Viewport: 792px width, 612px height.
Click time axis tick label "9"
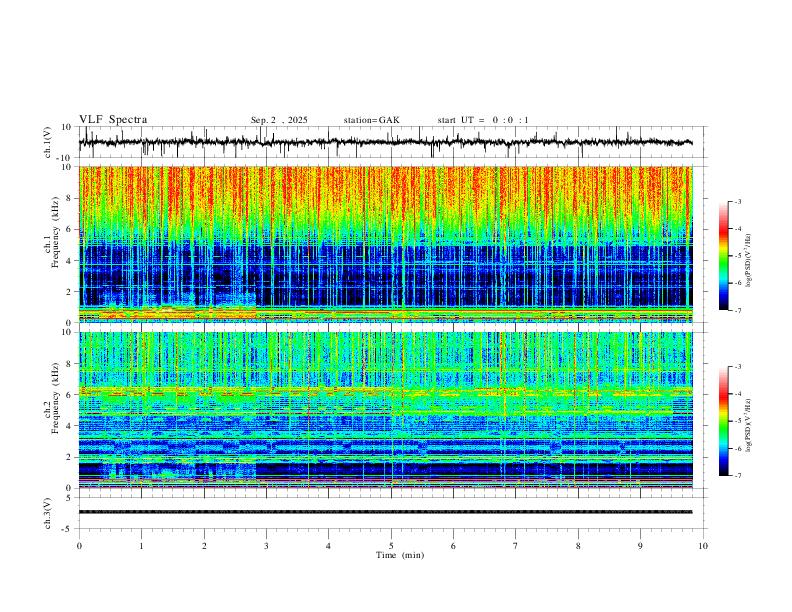point(640,546)
